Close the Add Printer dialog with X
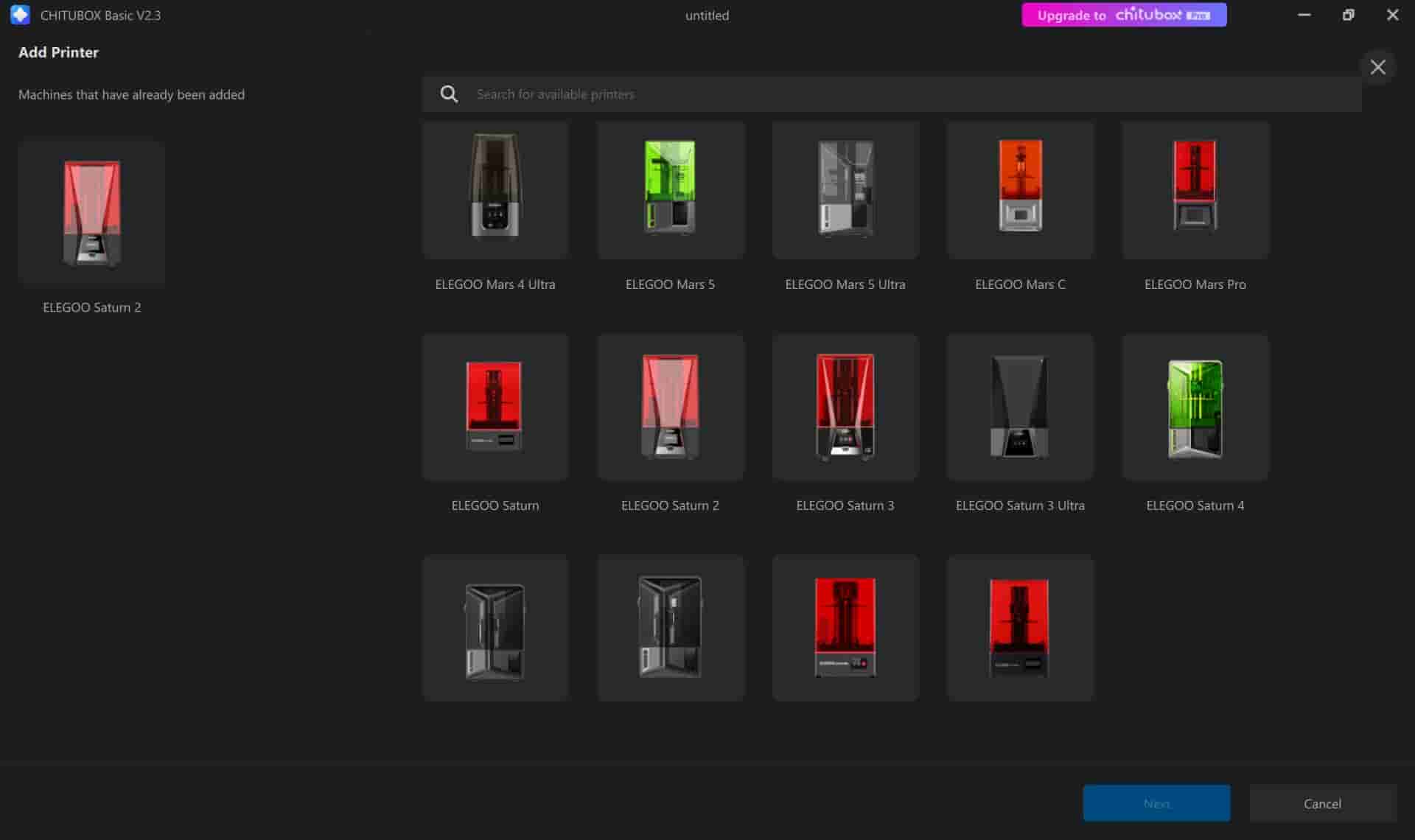 pos(1377,67)
